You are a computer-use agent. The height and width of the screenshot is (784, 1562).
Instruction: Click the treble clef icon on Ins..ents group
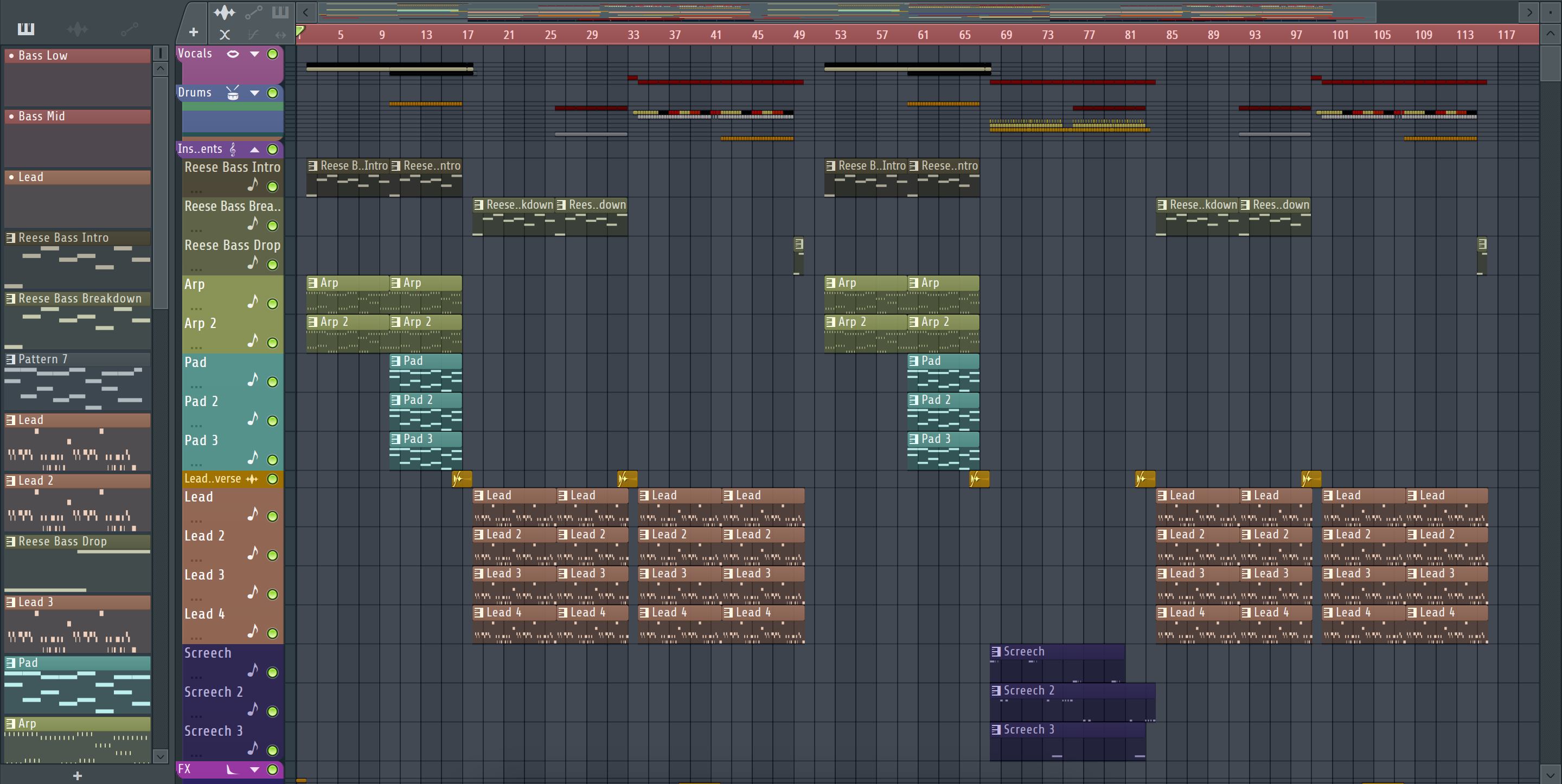pos(233,149)
